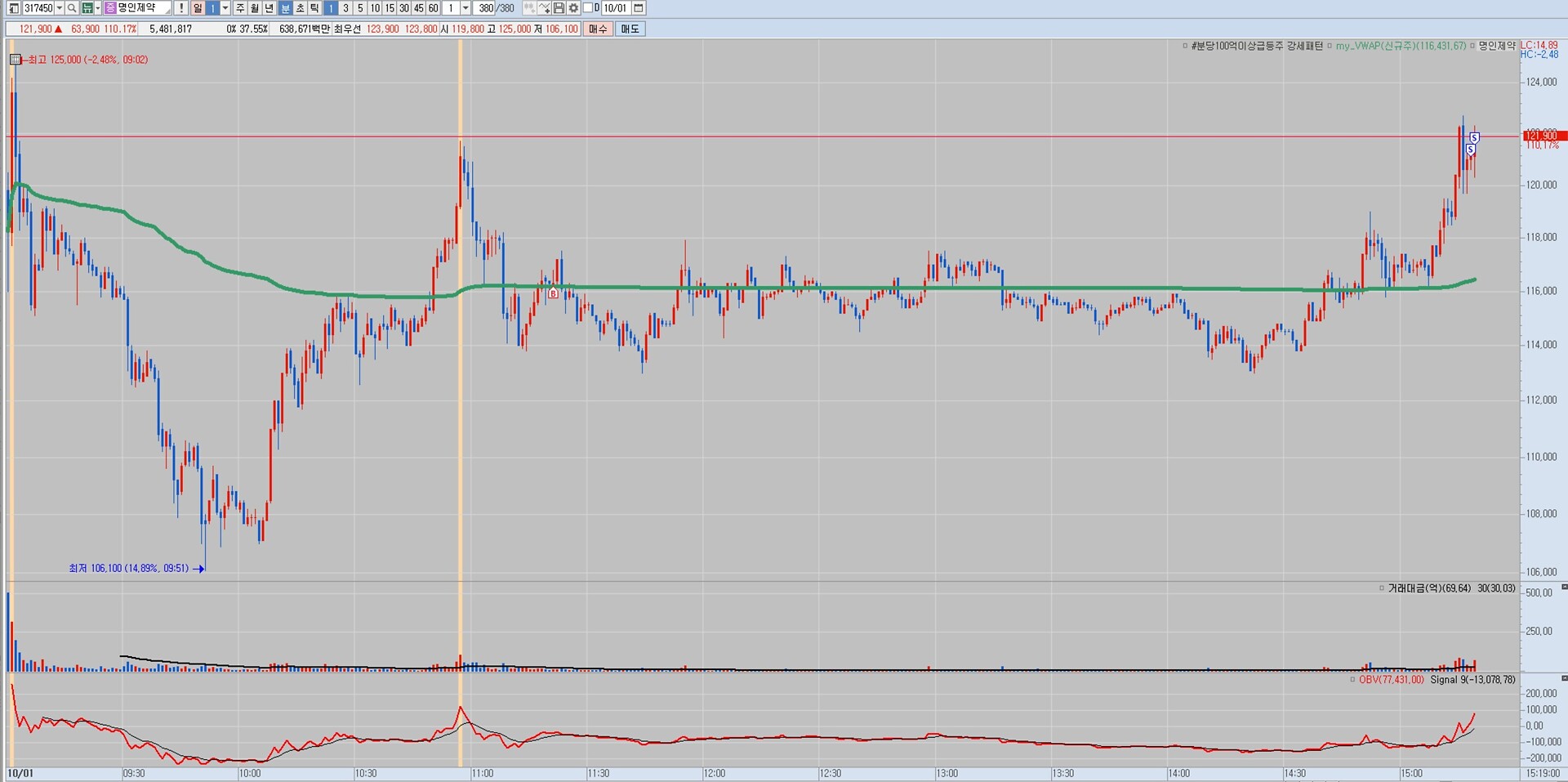Open the dropdown arrow after the 일 1 button
Viewport: 1568px width, 782px height.
coord(225,8)
